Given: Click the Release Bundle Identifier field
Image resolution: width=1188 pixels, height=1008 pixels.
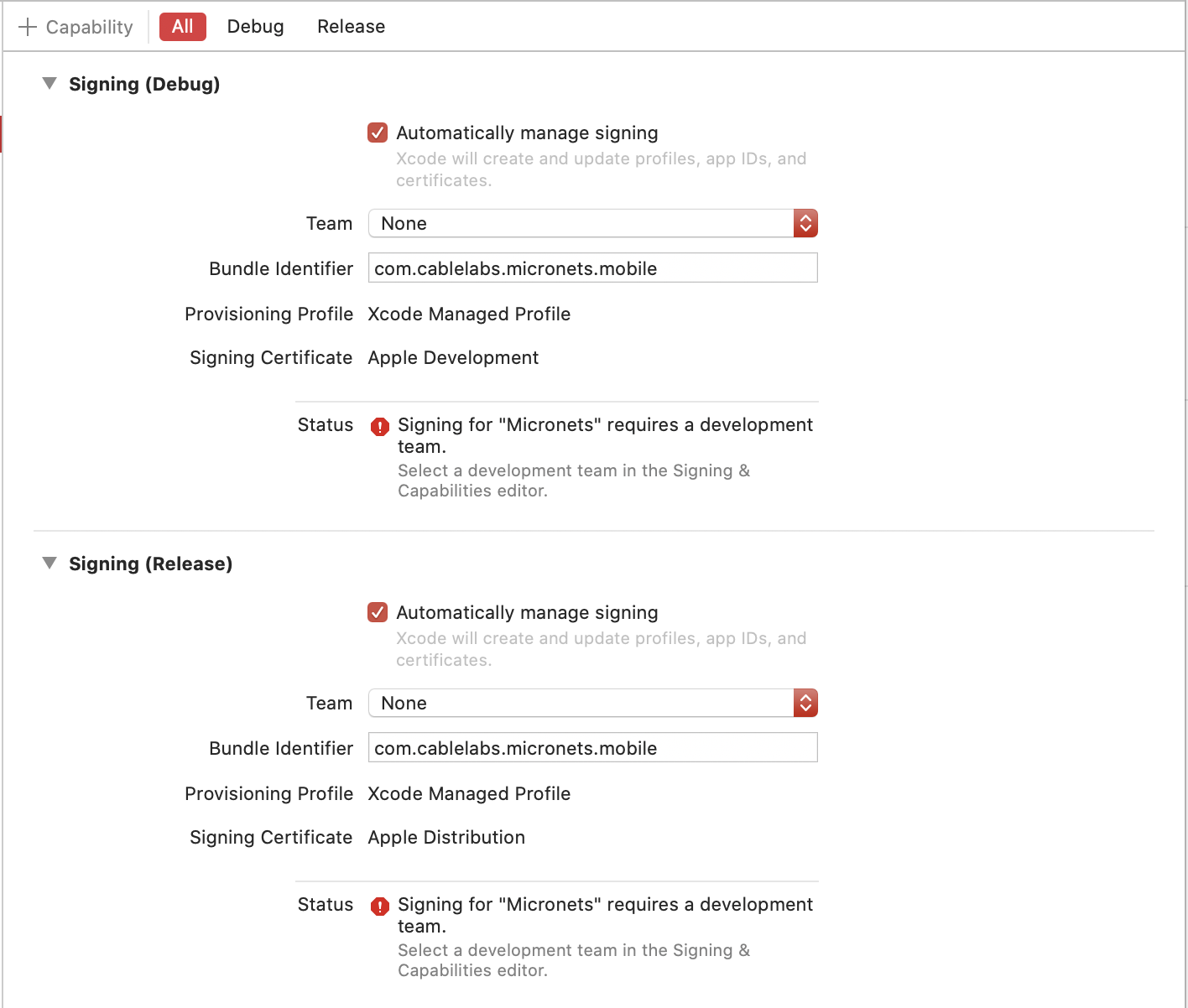Looking at the screenshot, I should tap(593, 748).
